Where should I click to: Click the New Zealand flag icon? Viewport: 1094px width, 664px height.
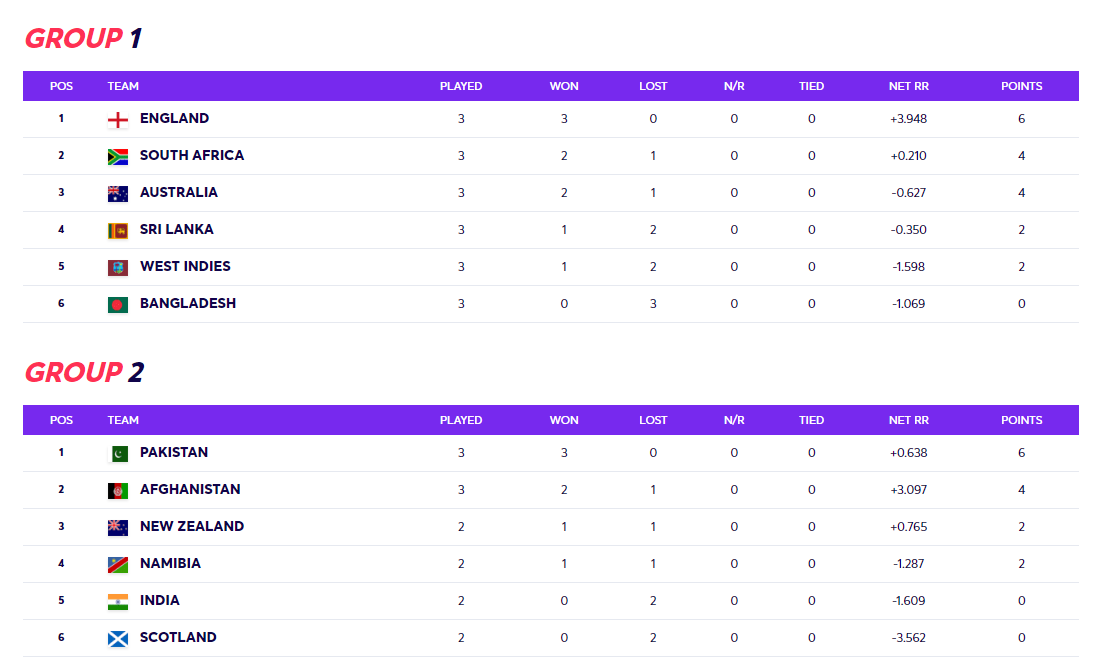point(118,528)
